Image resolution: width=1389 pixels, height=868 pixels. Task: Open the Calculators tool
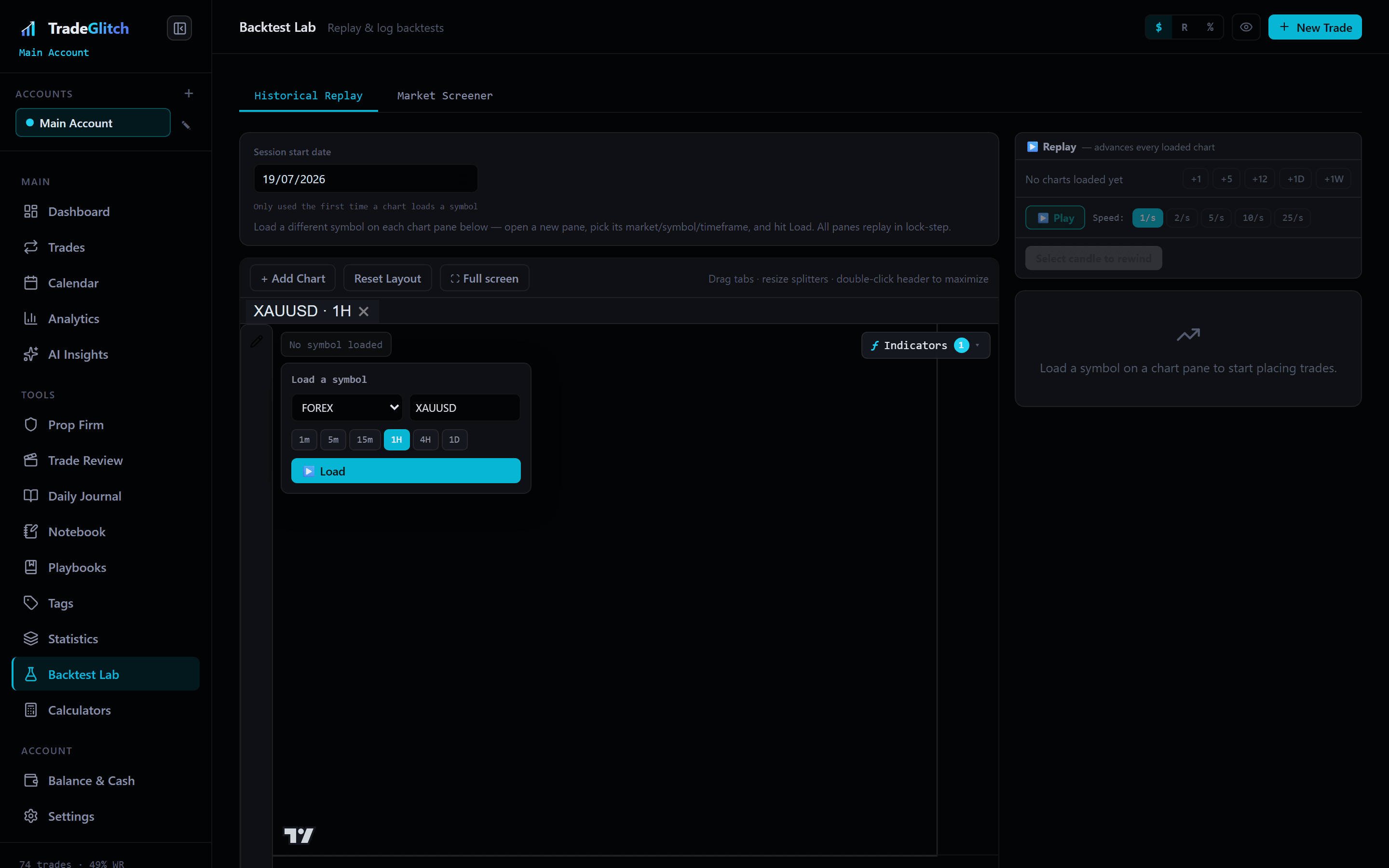106,710
